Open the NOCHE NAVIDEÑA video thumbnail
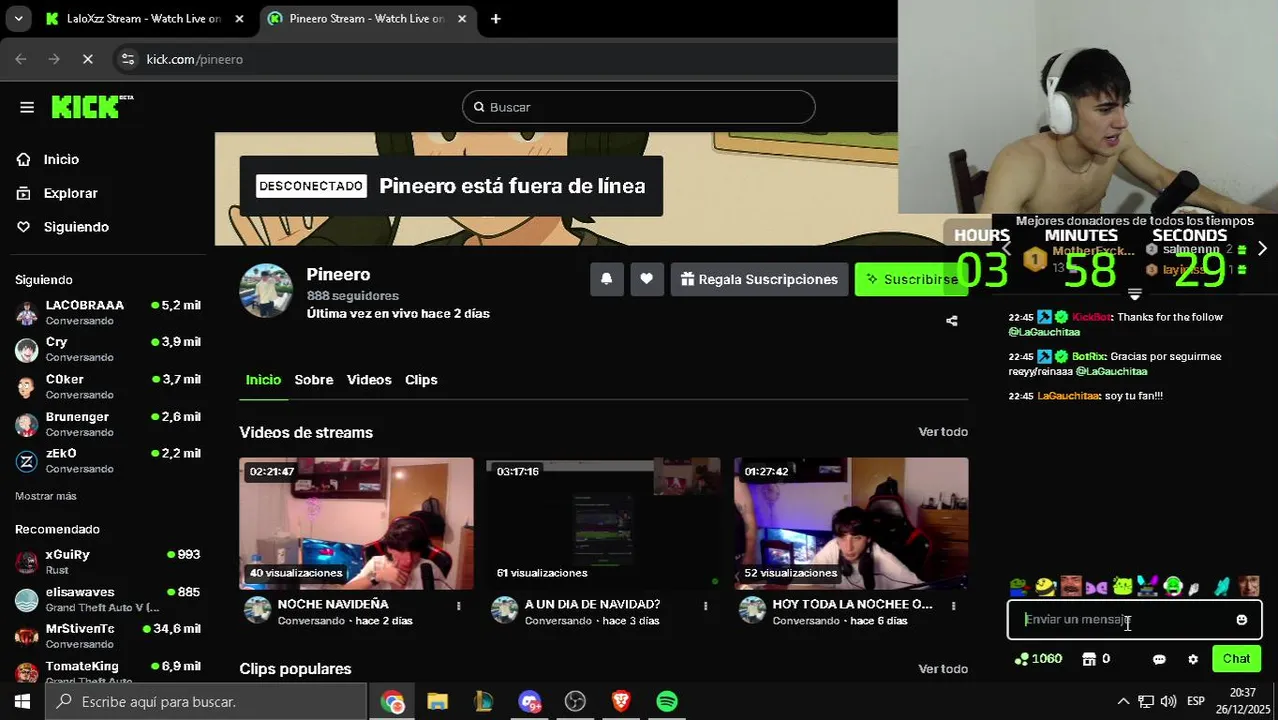Screen dimensions: 1278x720 click(356, 524)
